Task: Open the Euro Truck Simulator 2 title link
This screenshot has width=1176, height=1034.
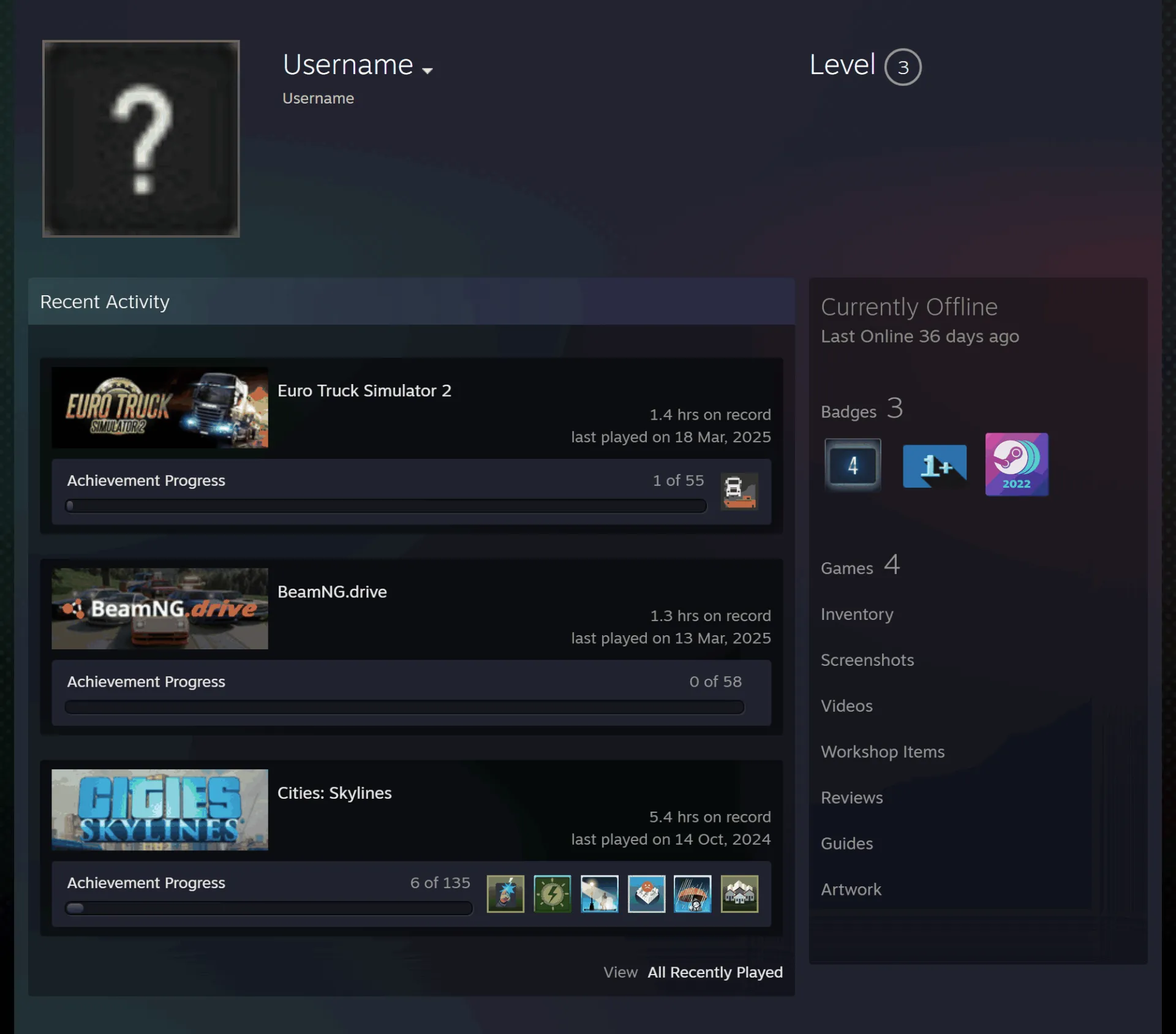Action: click(364, 391)
